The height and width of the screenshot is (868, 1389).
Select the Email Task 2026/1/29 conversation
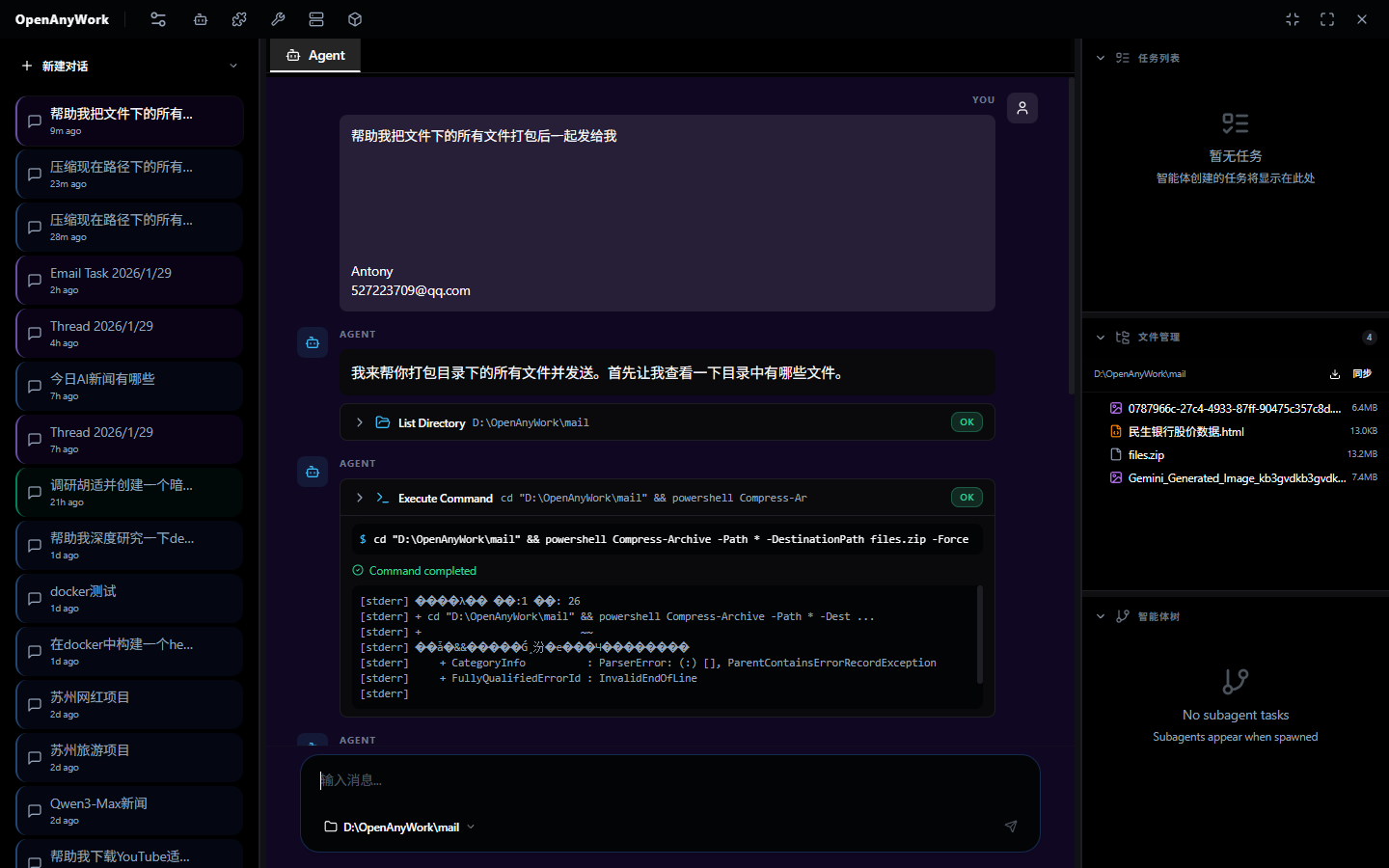[x=128, y=280]
